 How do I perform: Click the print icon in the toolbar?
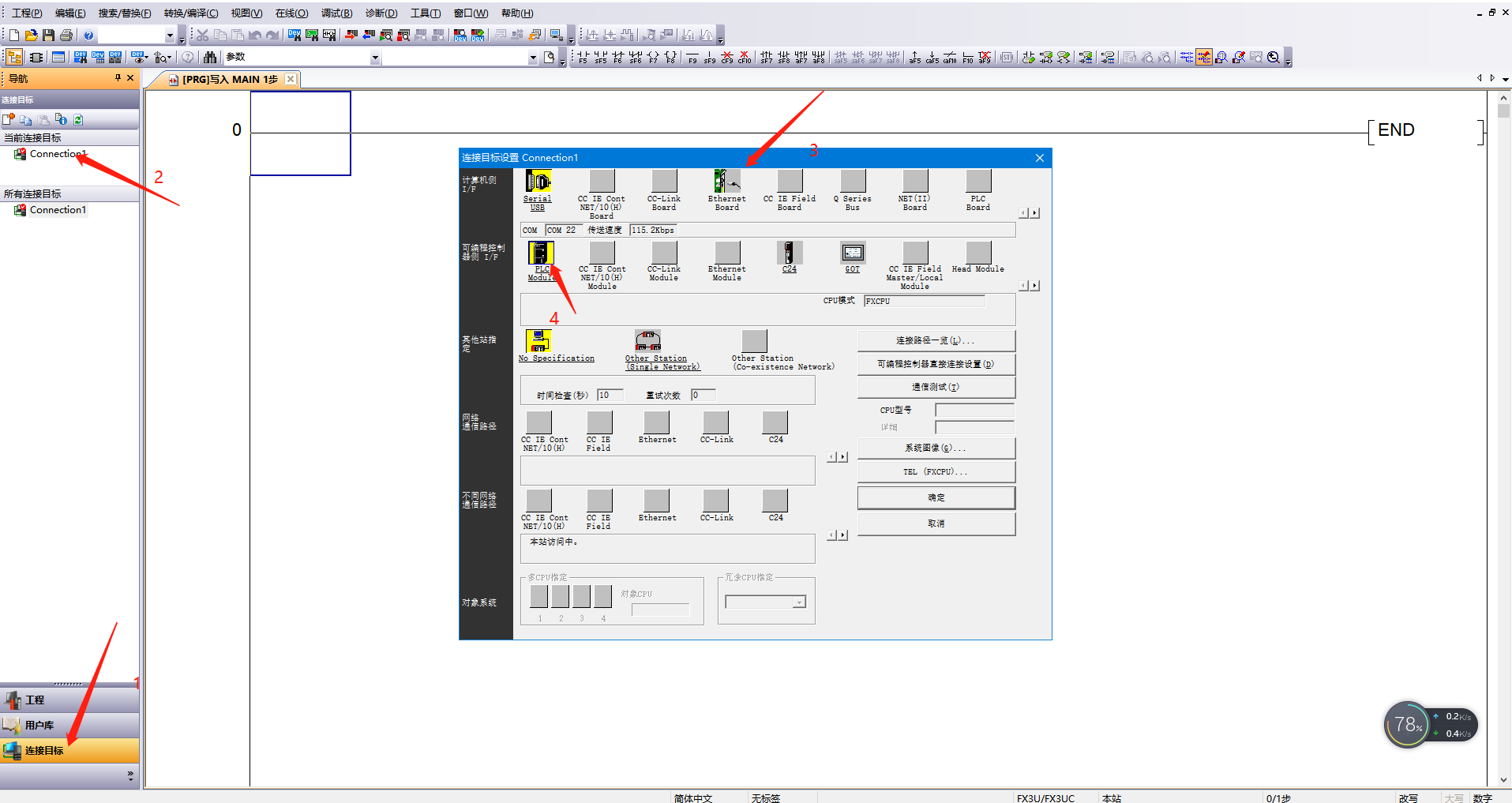click(66, 36)
